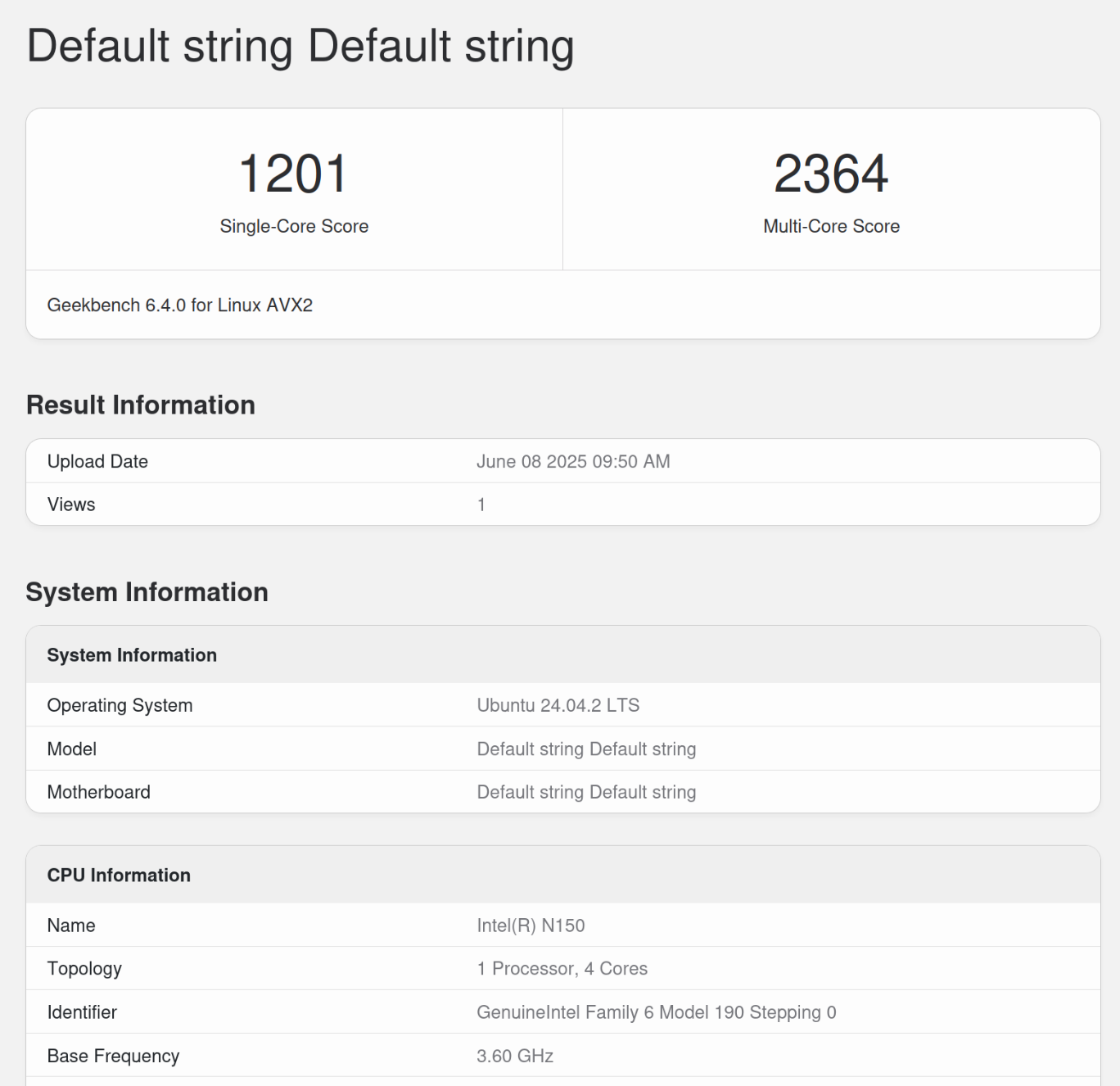Click the 'Topology' row label
1120x1086 pixels.
point(84,969)
